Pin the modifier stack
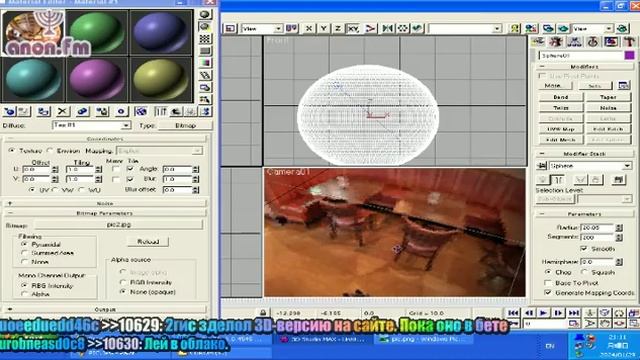640x360 pixels. [541, 166]
